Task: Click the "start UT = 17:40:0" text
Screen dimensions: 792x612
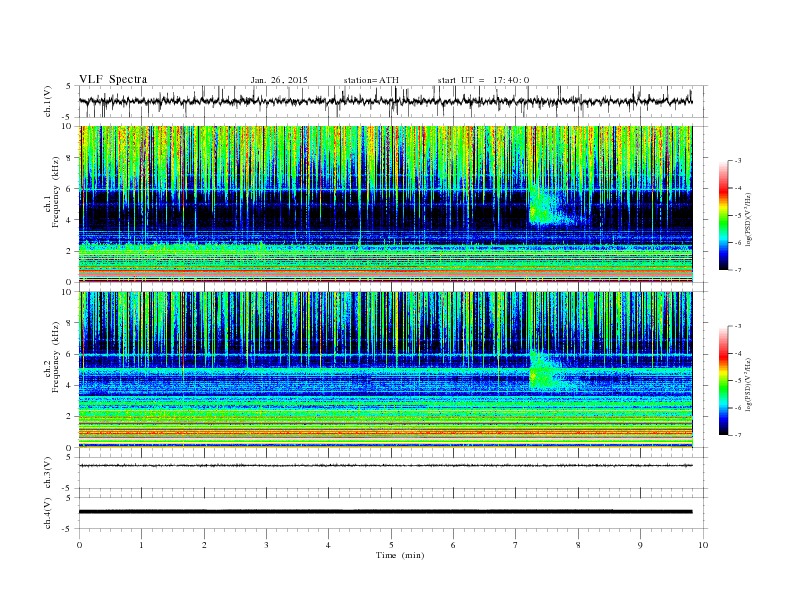Action: 483,80
